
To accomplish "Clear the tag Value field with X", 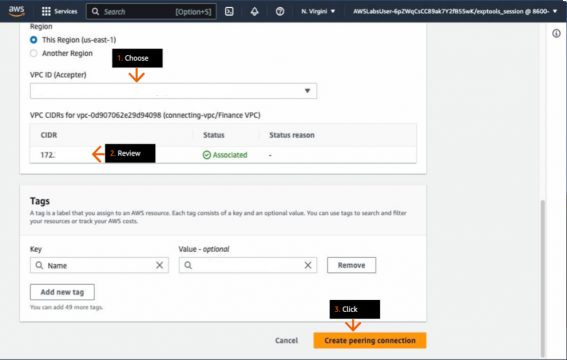I will tap(308, 265).
